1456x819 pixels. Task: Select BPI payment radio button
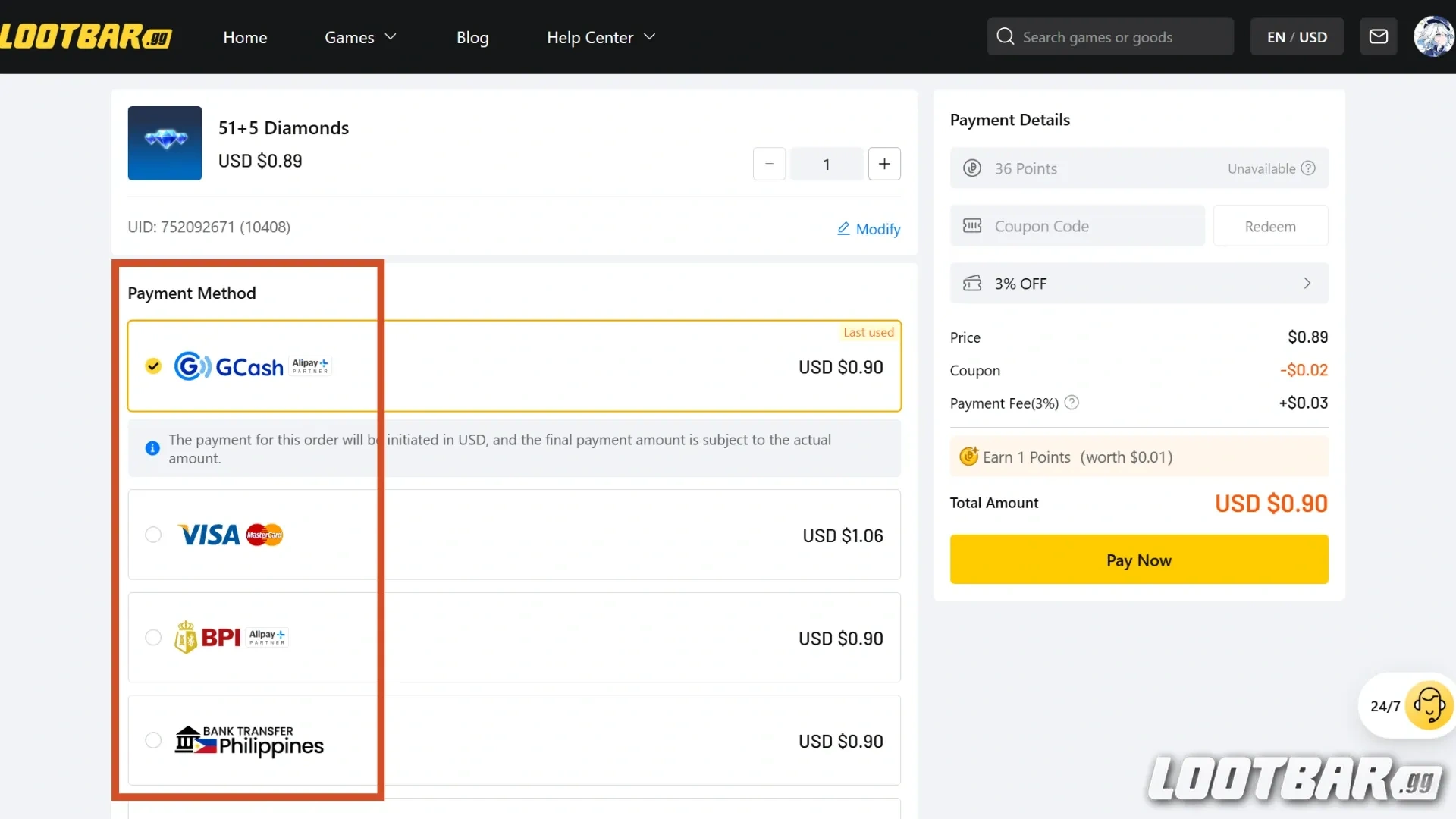click(153, 637)
